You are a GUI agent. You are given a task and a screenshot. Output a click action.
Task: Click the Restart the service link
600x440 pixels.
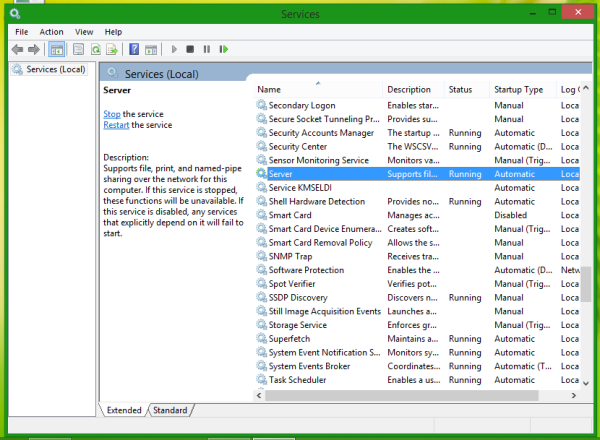(x=116, y=125)
